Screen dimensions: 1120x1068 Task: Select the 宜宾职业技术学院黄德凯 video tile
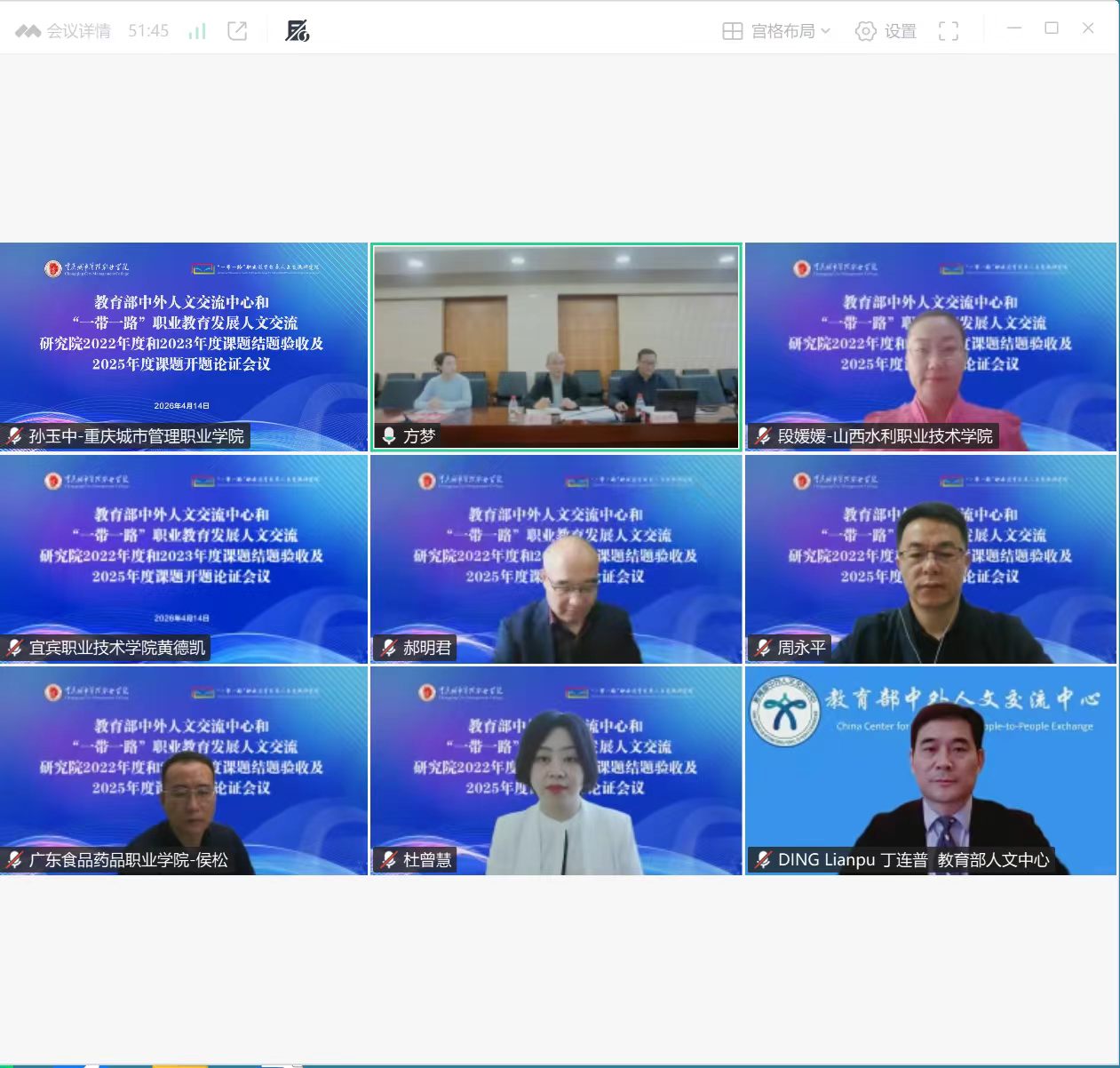point(183,559)
